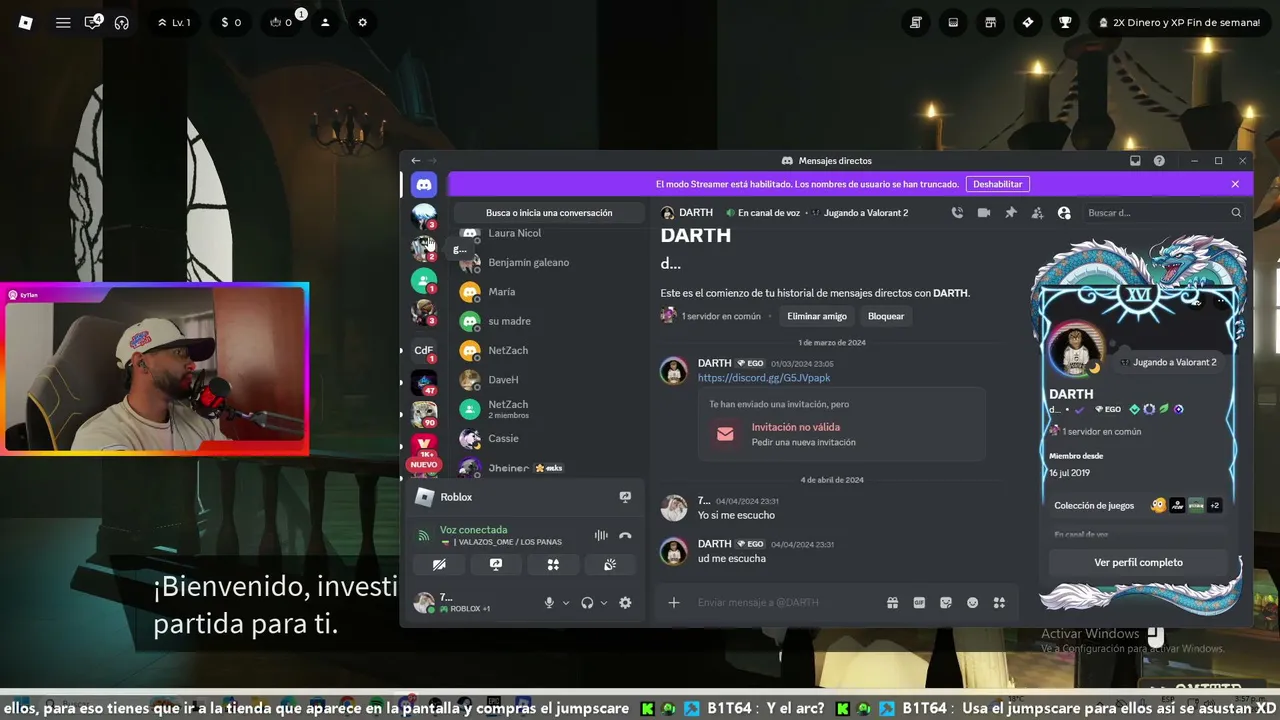The image size is (1280, 720).
Task: Expand the +2 games in Colección de juegos
Action: [1214, 506]
